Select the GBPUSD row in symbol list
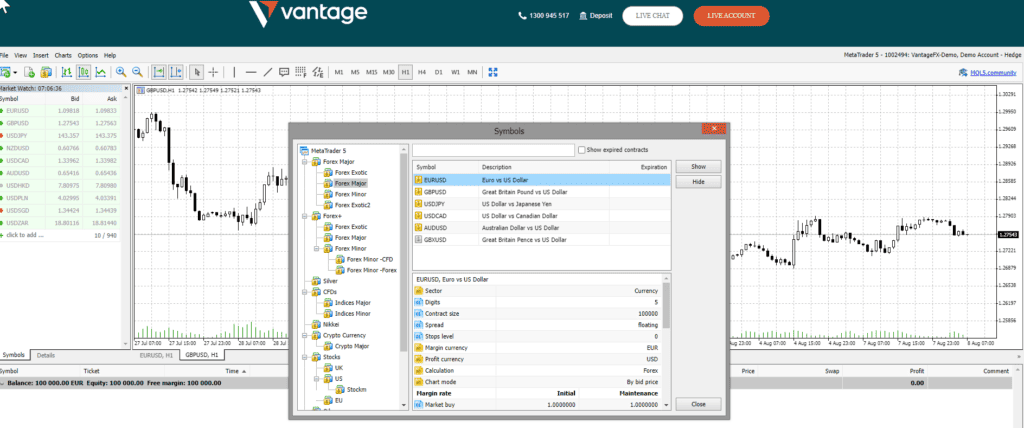 click(x=540, y=191)
